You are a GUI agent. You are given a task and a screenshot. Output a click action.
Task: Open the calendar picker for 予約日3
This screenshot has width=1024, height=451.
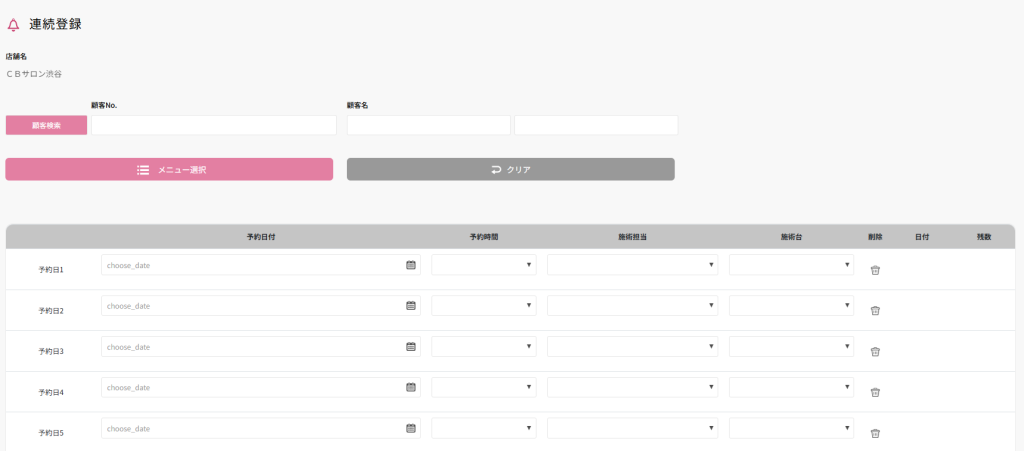pyautogui.click(x=410, y=347)
